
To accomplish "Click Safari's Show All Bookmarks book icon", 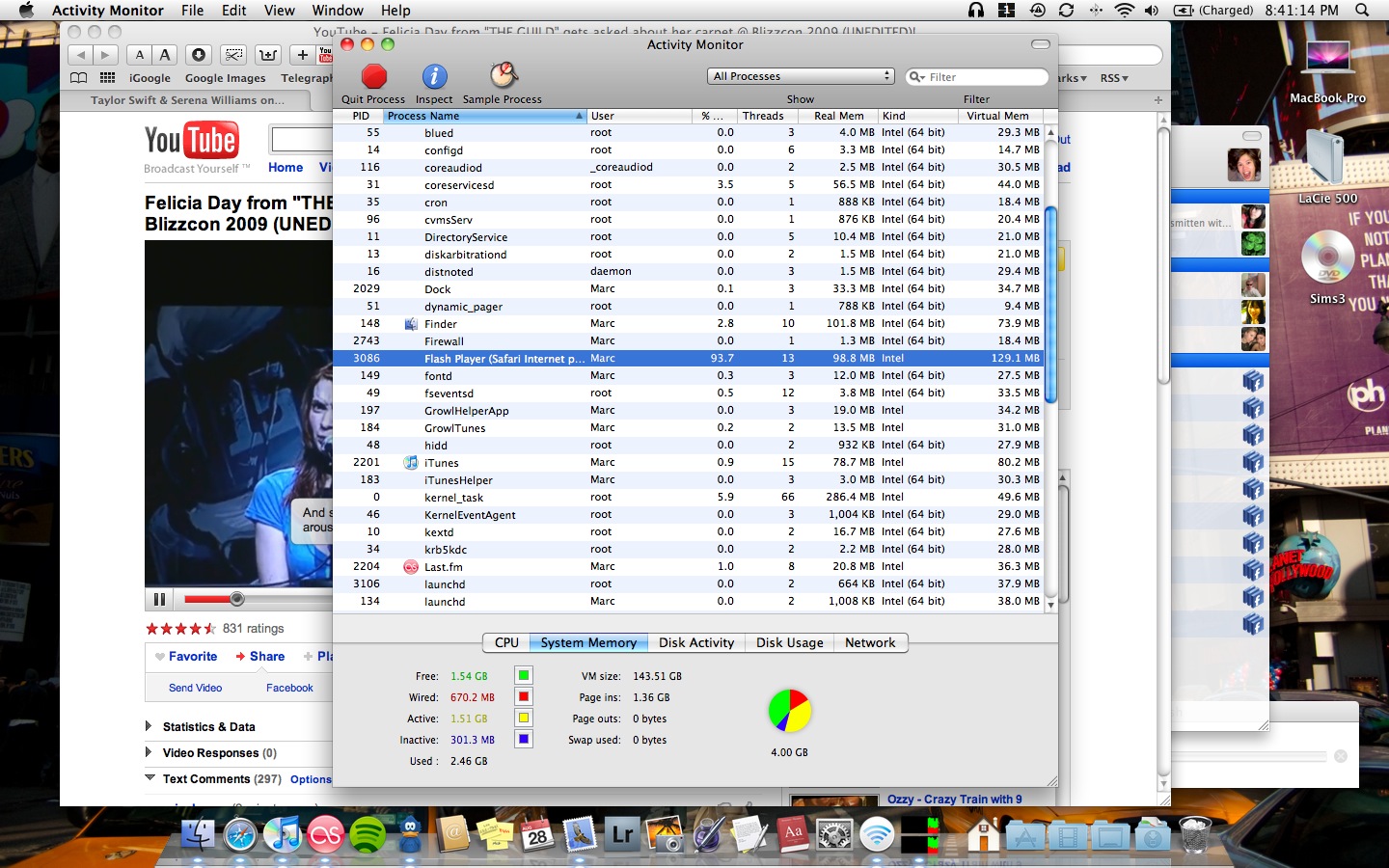I will point(79,78).
